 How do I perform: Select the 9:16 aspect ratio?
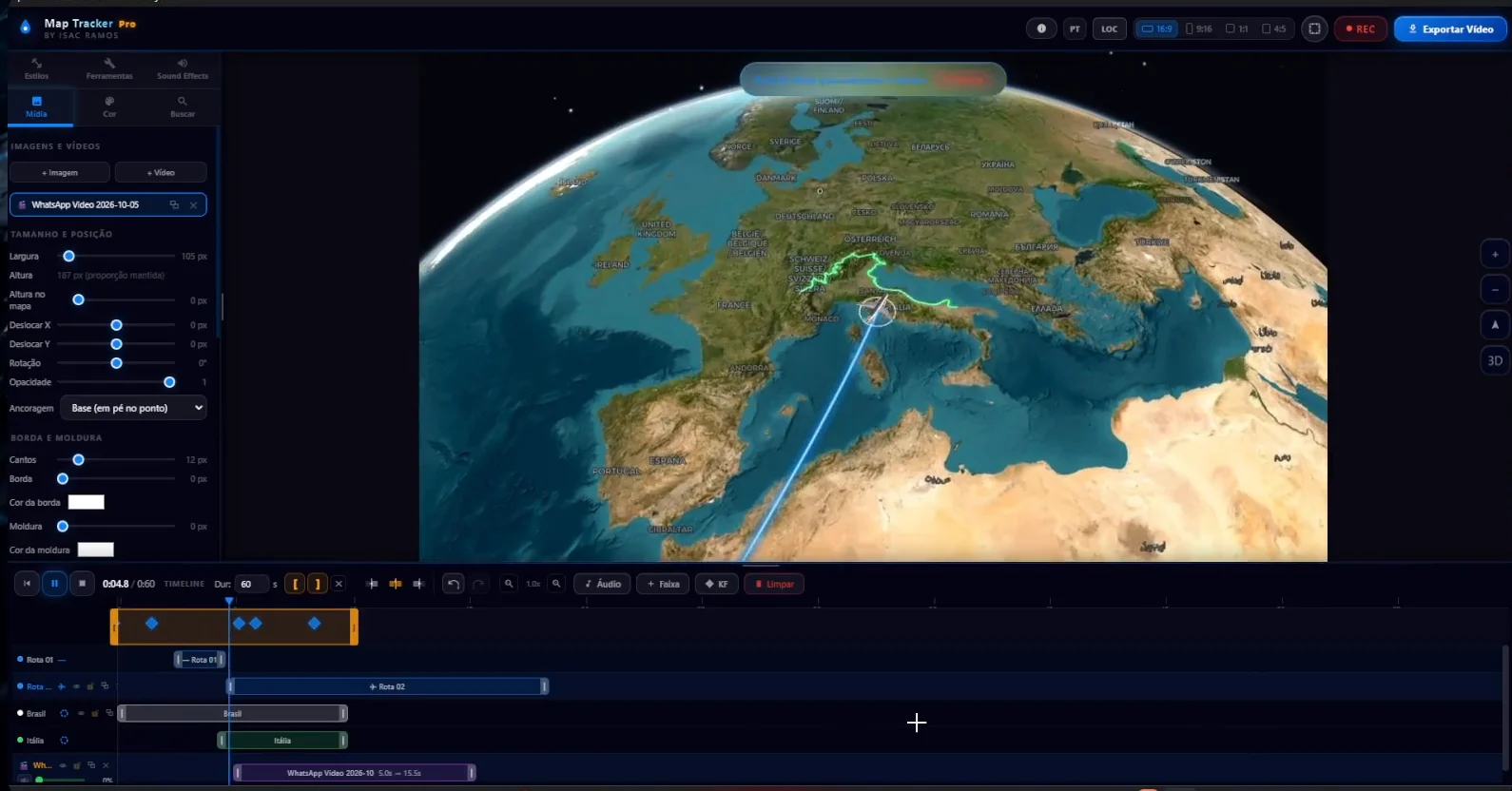[1199, 29]
